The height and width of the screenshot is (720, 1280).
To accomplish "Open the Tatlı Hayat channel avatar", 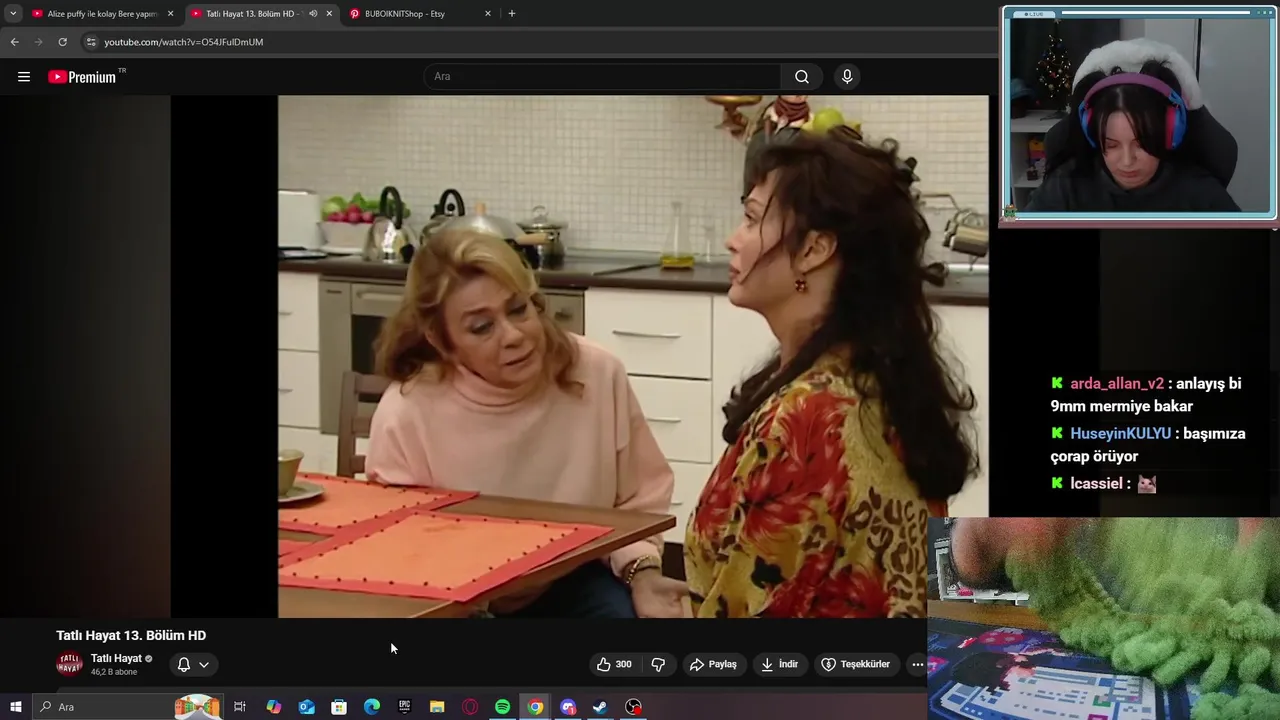I will tap(69, 664).
